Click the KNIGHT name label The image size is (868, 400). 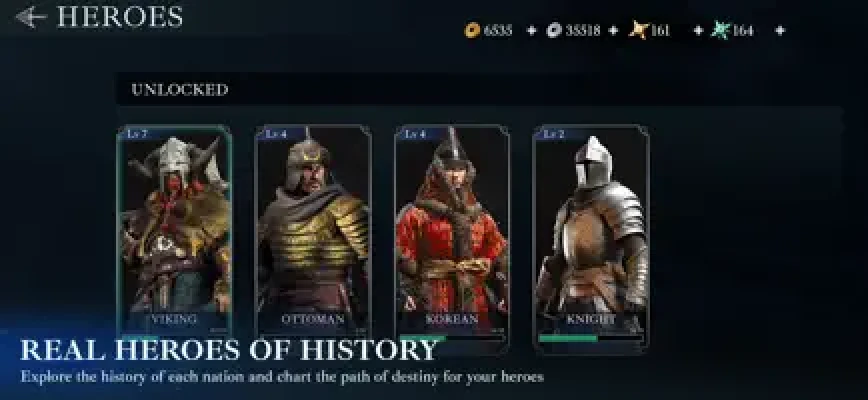[x=591, y=319]
